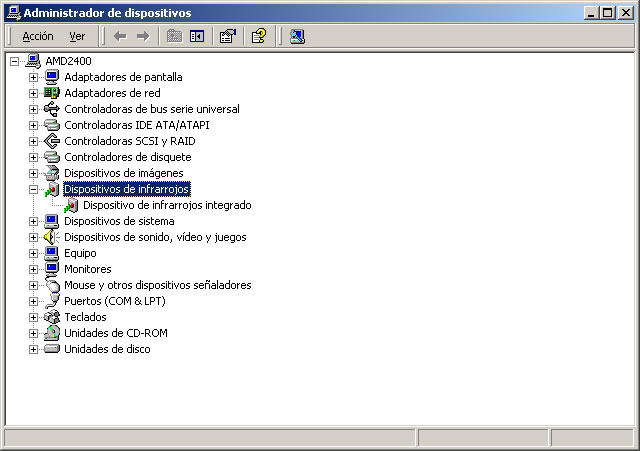Image resolution: width=640 pixels, height=451 pixels.
Task: Click the imaging devices scanner icon
Action: [x=52, y=173]
